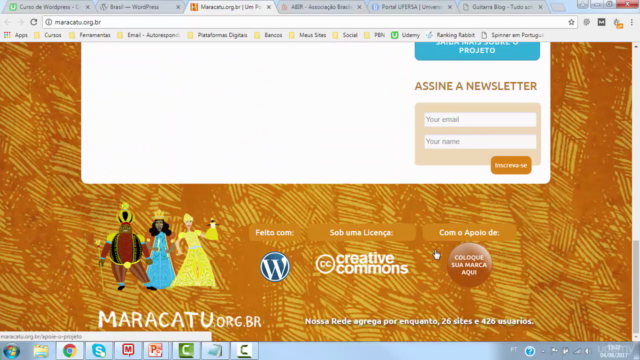Open File Explorer from the taskbar
Viewport: 640px width, 360px height.
coord(41,351)
